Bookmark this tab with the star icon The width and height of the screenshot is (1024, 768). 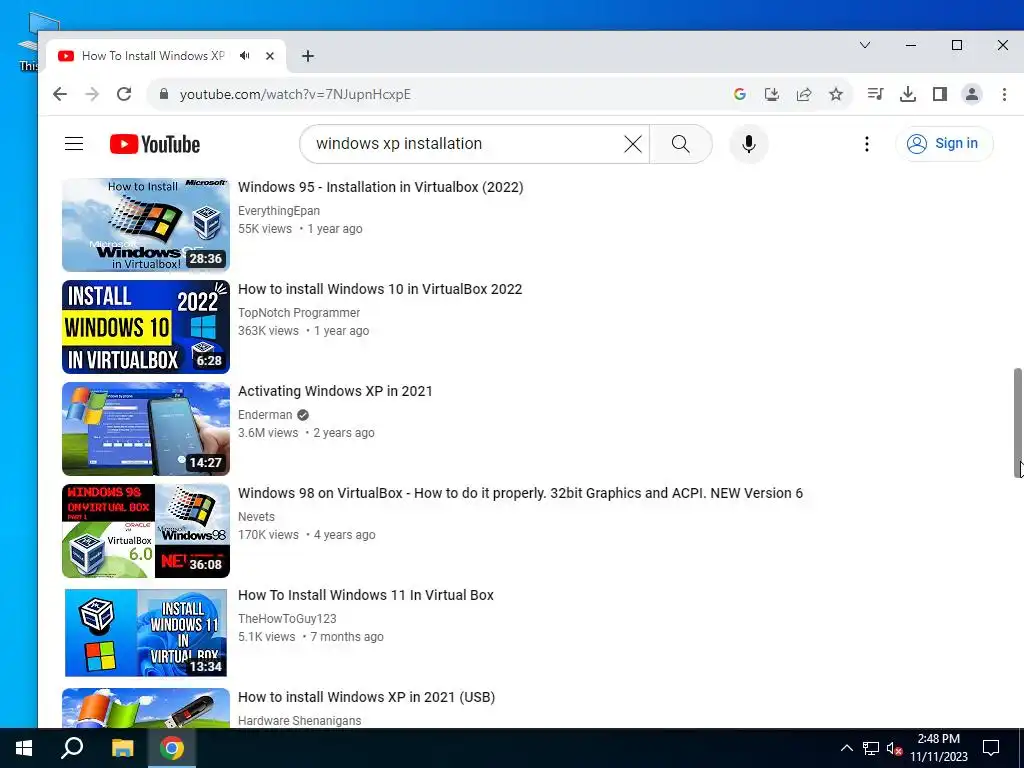click(836, 94)
